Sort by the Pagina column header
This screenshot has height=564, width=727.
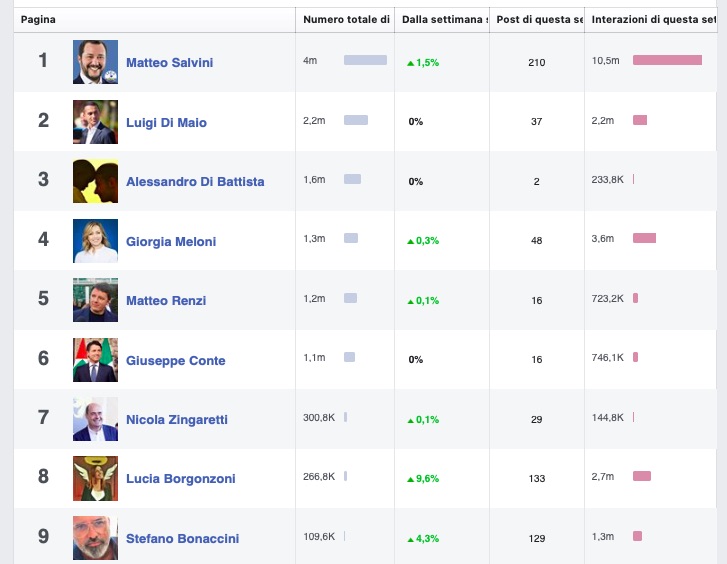click(38, 20)
